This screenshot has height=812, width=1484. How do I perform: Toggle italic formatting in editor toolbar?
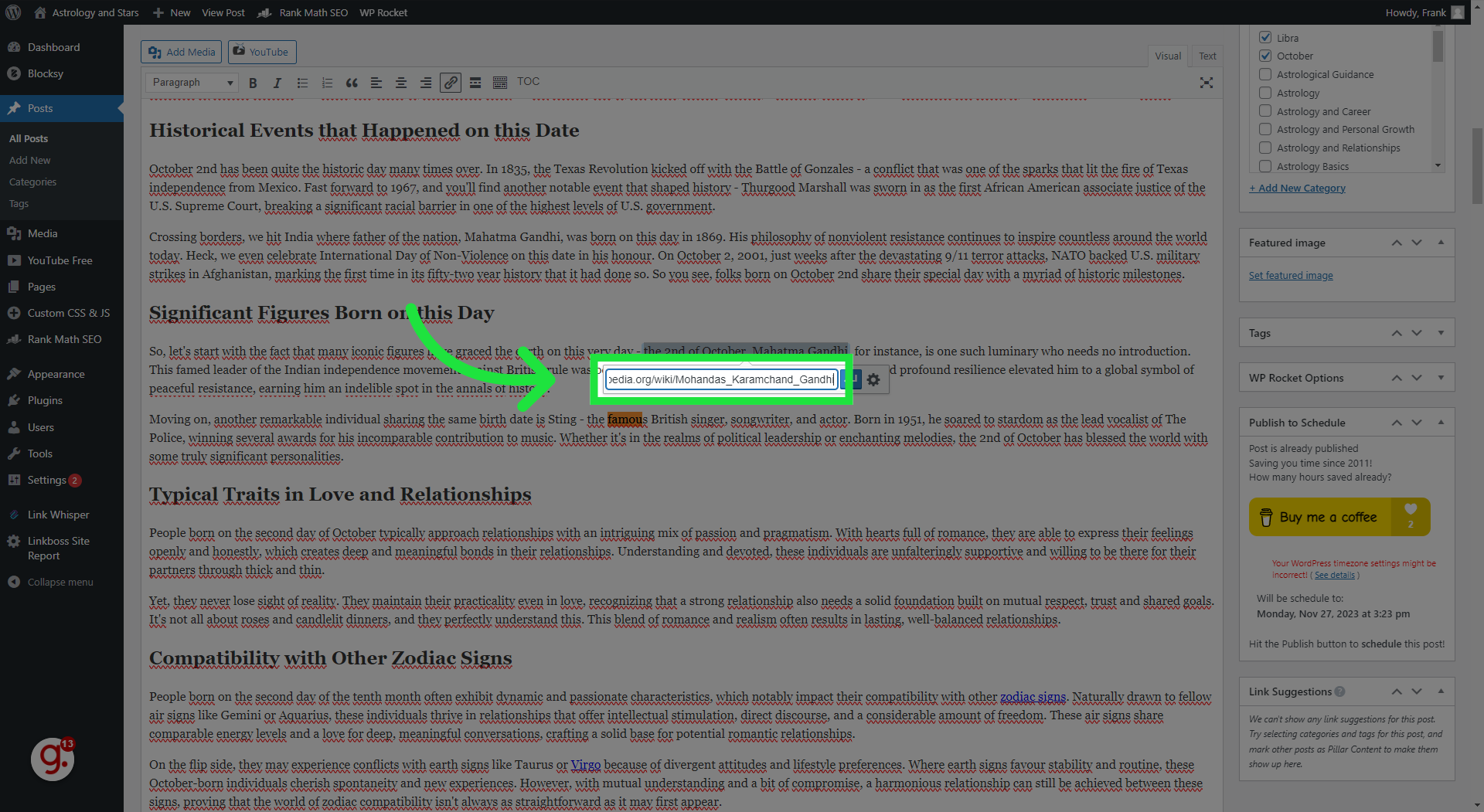[x=277, y=83]
